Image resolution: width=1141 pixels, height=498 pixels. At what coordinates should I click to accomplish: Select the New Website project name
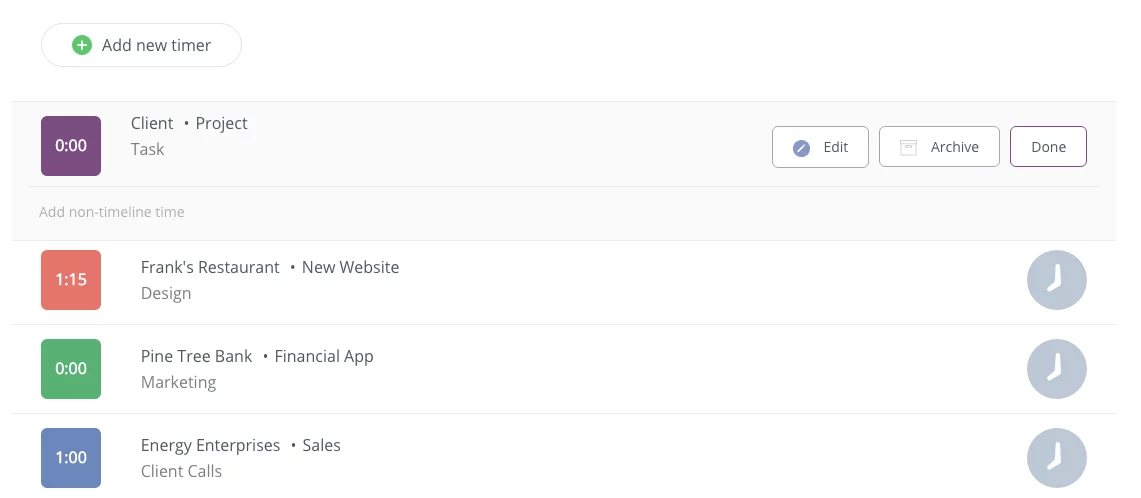point(350,268)
